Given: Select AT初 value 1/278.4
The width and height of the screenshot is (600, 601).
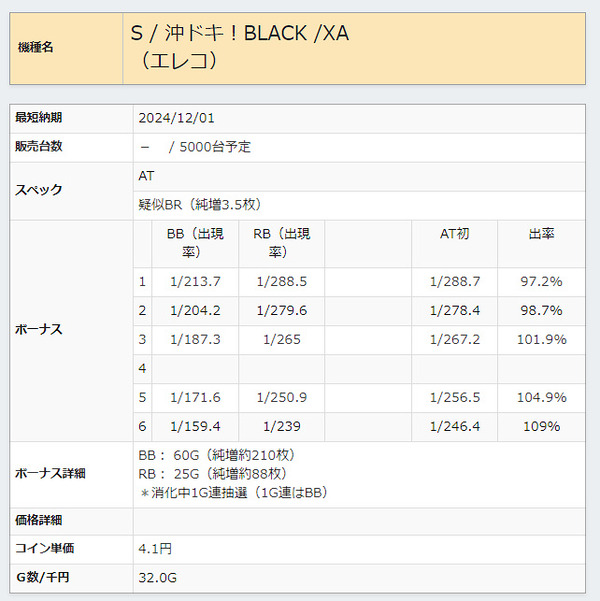Looking at the screenshot, I should [x=455, y=310].
